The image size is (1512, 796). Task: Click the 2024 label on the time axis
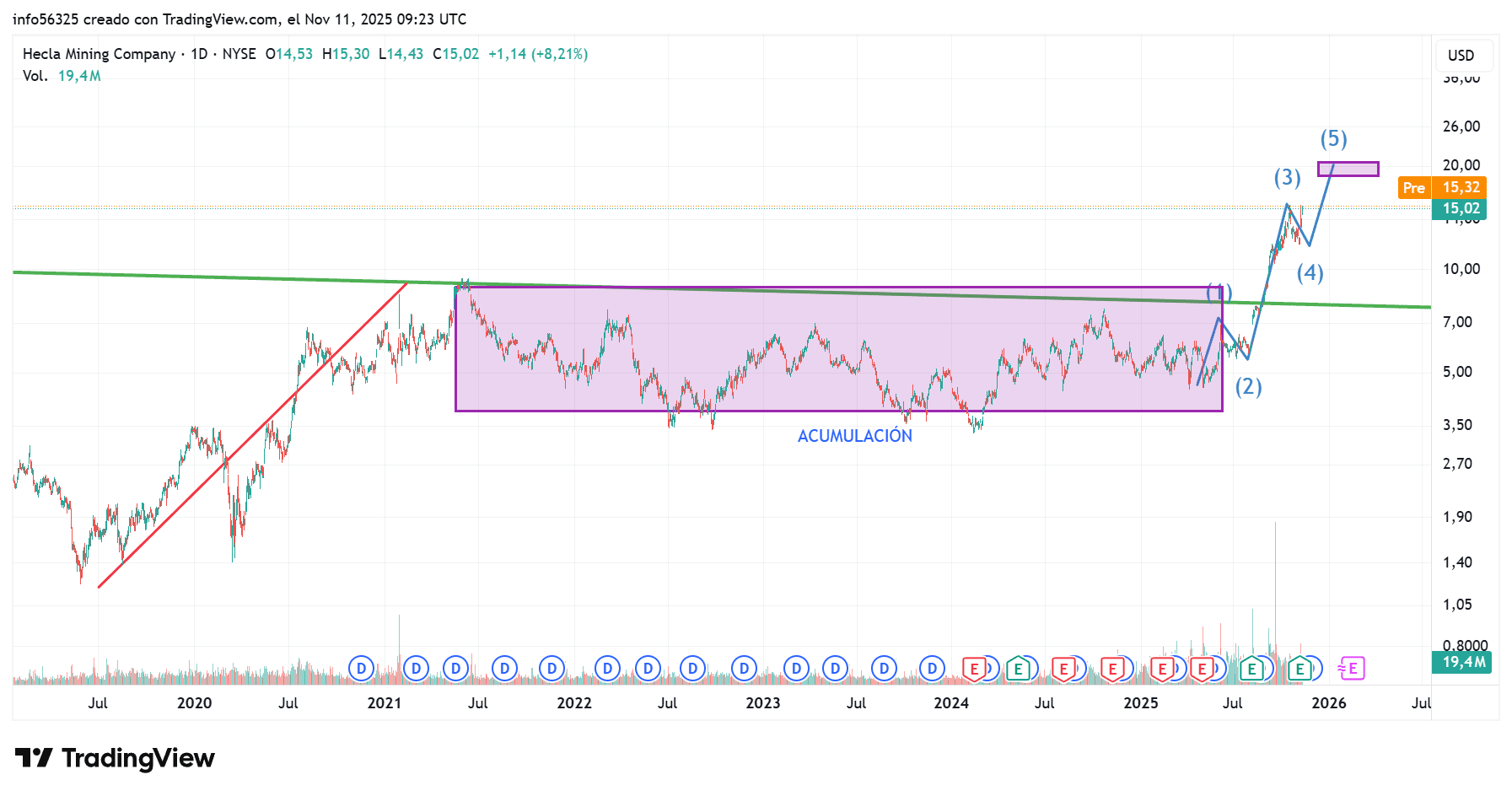click(x=951, y=703)
